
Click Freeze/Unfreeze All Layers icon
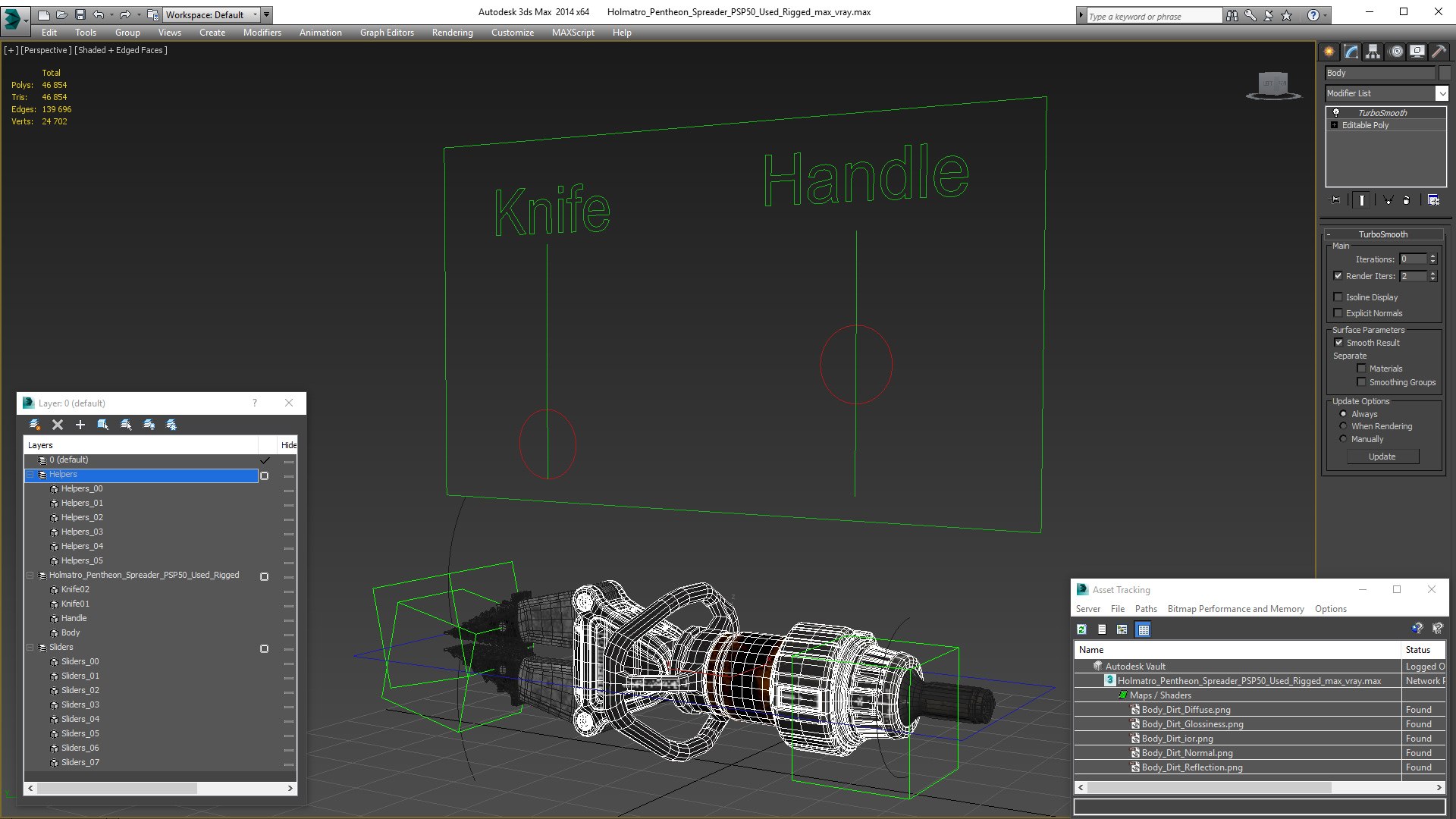171,425
